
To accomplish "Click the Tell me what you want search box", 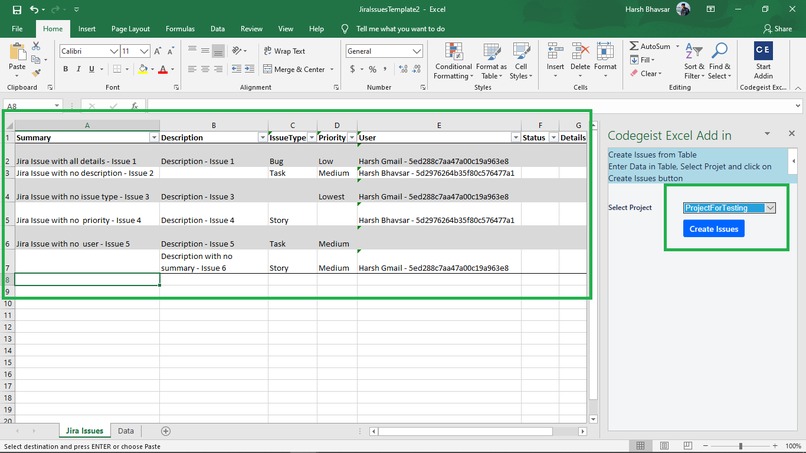I will coord(400,29).
